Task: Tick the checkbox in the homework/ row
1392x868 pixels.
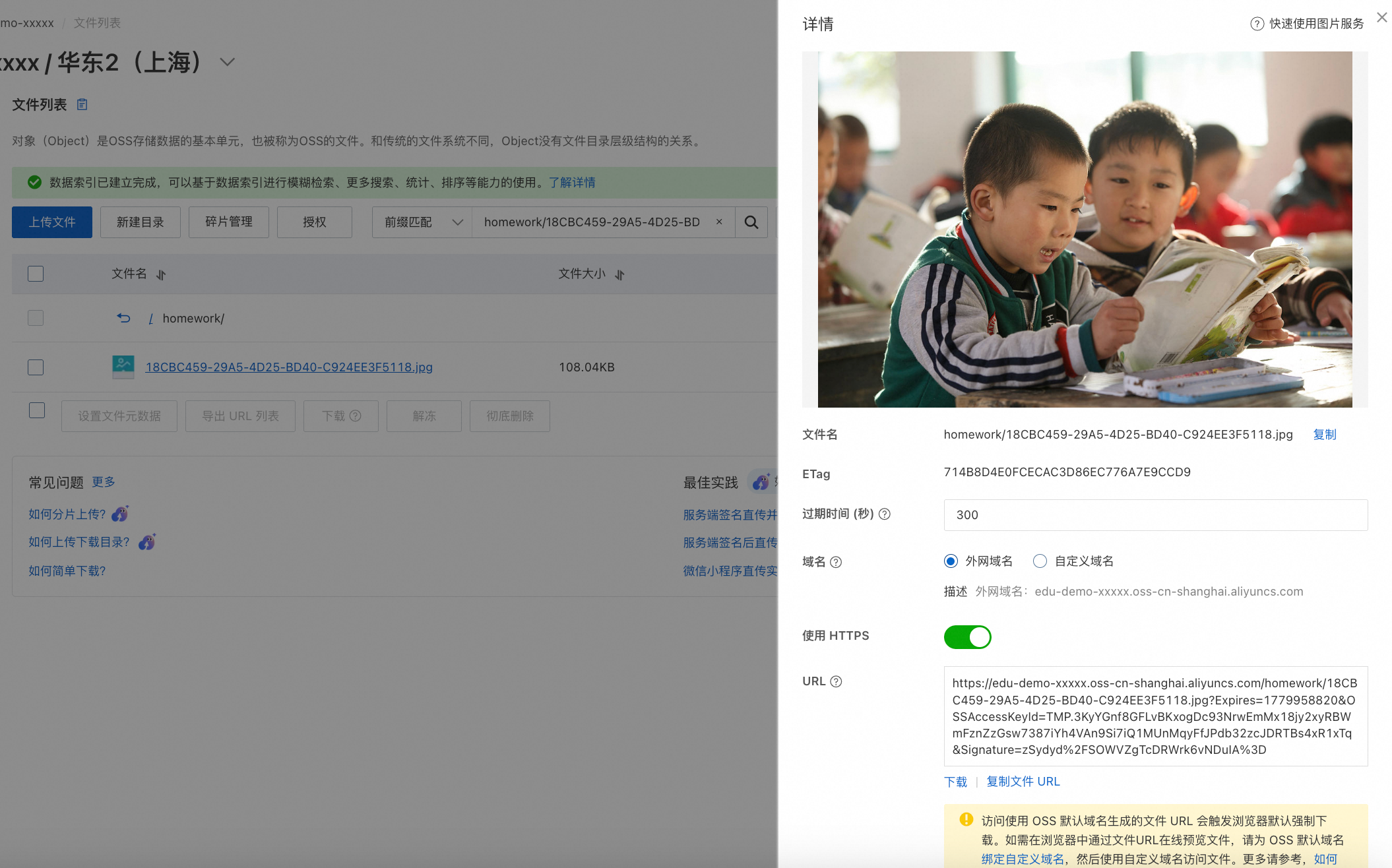Action: 36,318
